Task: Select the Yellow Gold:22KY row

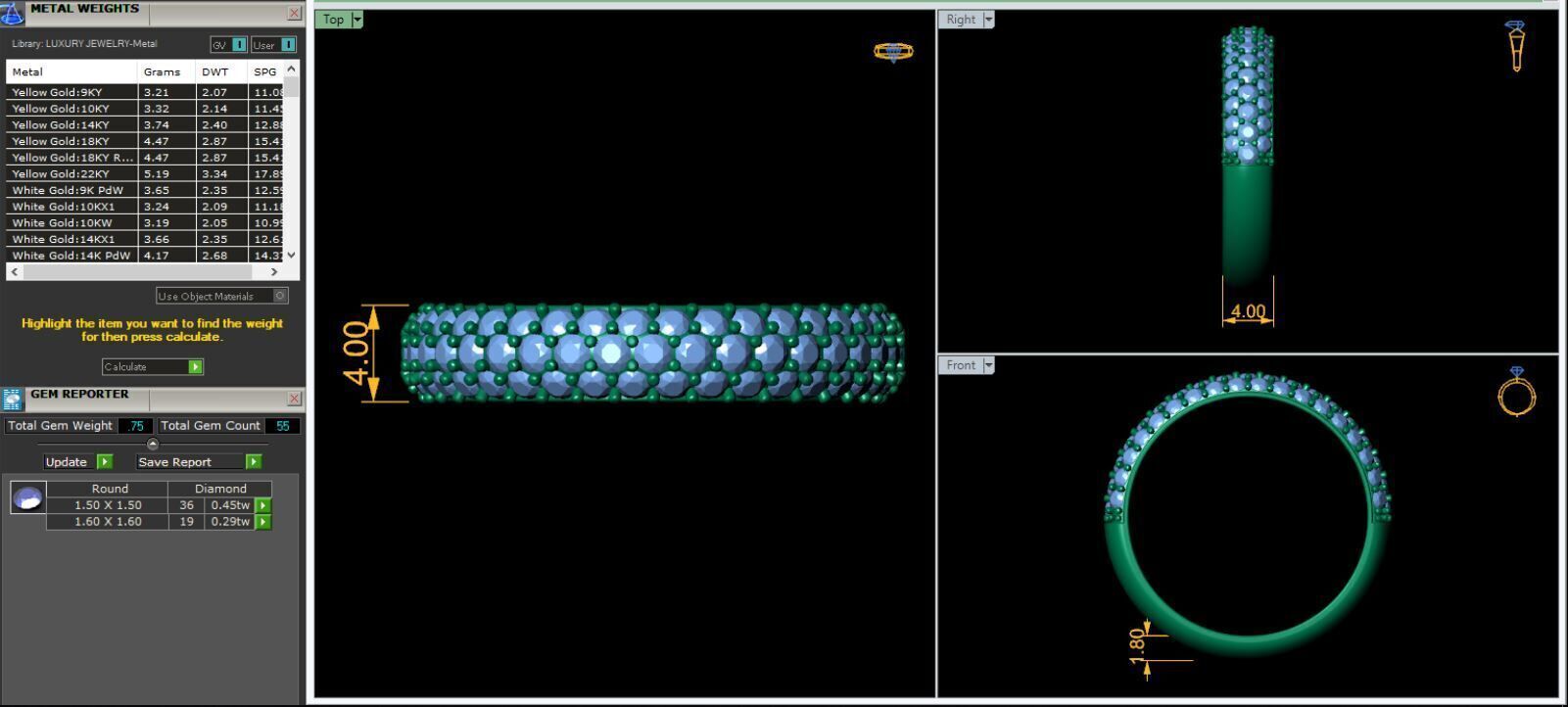Action: pyautogui.click(x=145, y=173)
